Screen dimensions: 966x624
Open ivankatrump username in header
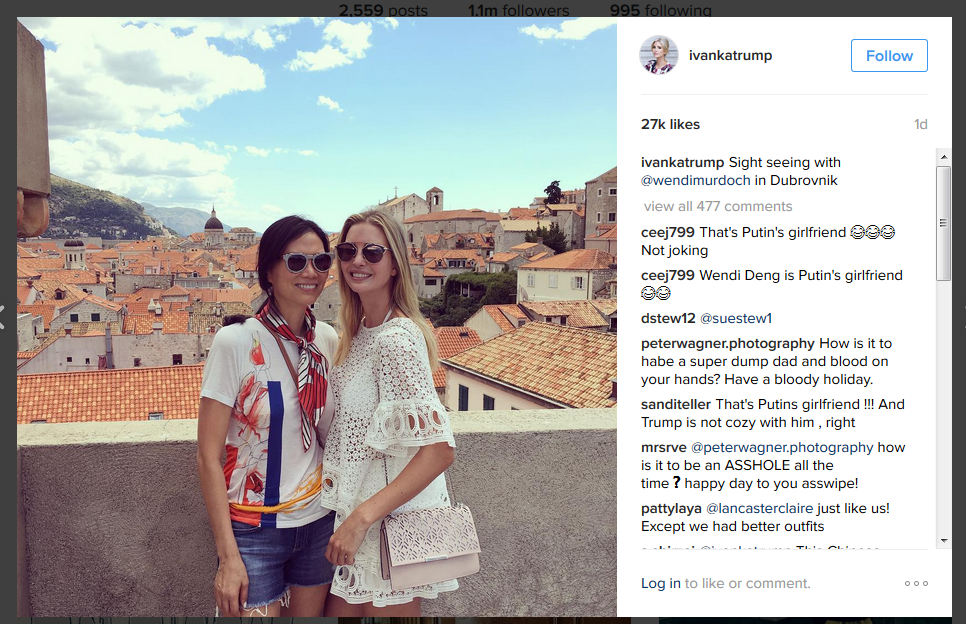point(730,55)
